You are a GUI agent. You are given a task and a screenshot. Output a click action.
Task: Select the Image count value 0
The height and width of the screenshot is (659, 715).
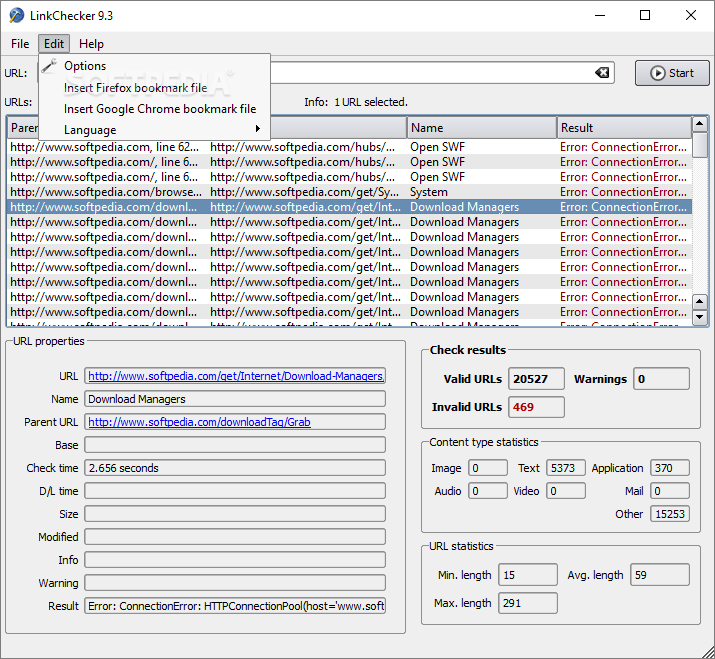click(x=488, y=468)
